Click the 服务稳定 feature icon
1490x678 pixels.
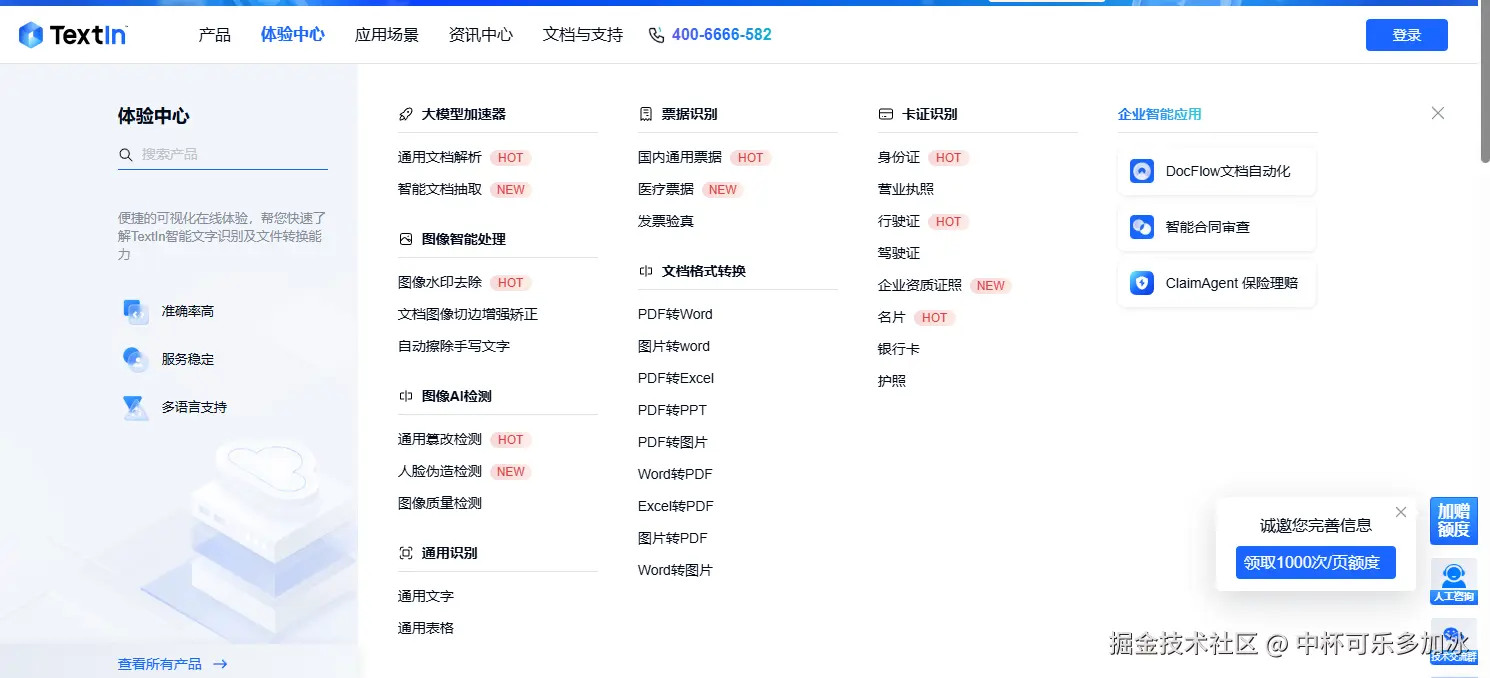pos(135,359)
